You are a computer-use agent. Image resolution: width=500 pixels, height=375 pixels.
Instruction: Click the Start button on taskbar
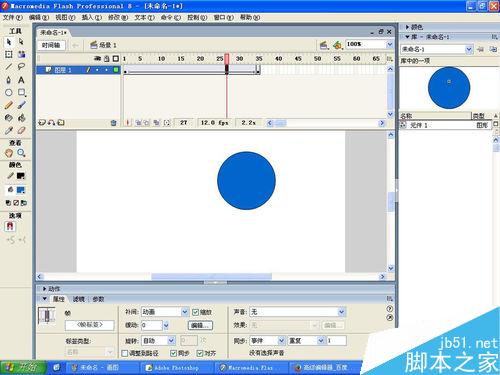pyautogui.click(x=23, y=368)
